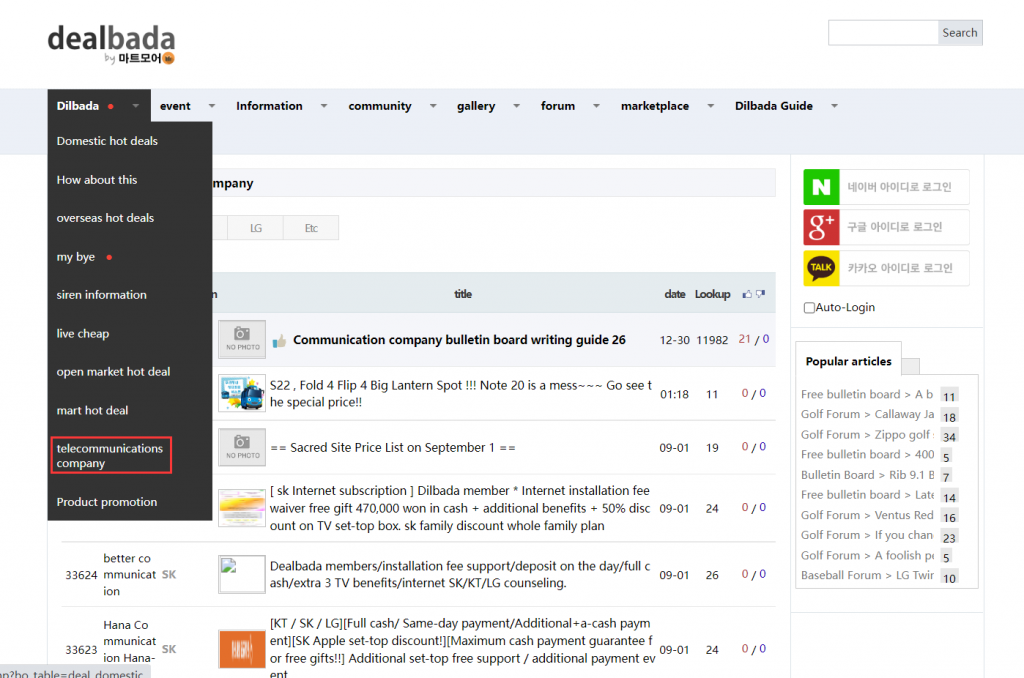Toggle the Auto-Login checkbox
The height and width of the screenshot is (678, 1024).
pyautogui.click(x=809, y=308)
